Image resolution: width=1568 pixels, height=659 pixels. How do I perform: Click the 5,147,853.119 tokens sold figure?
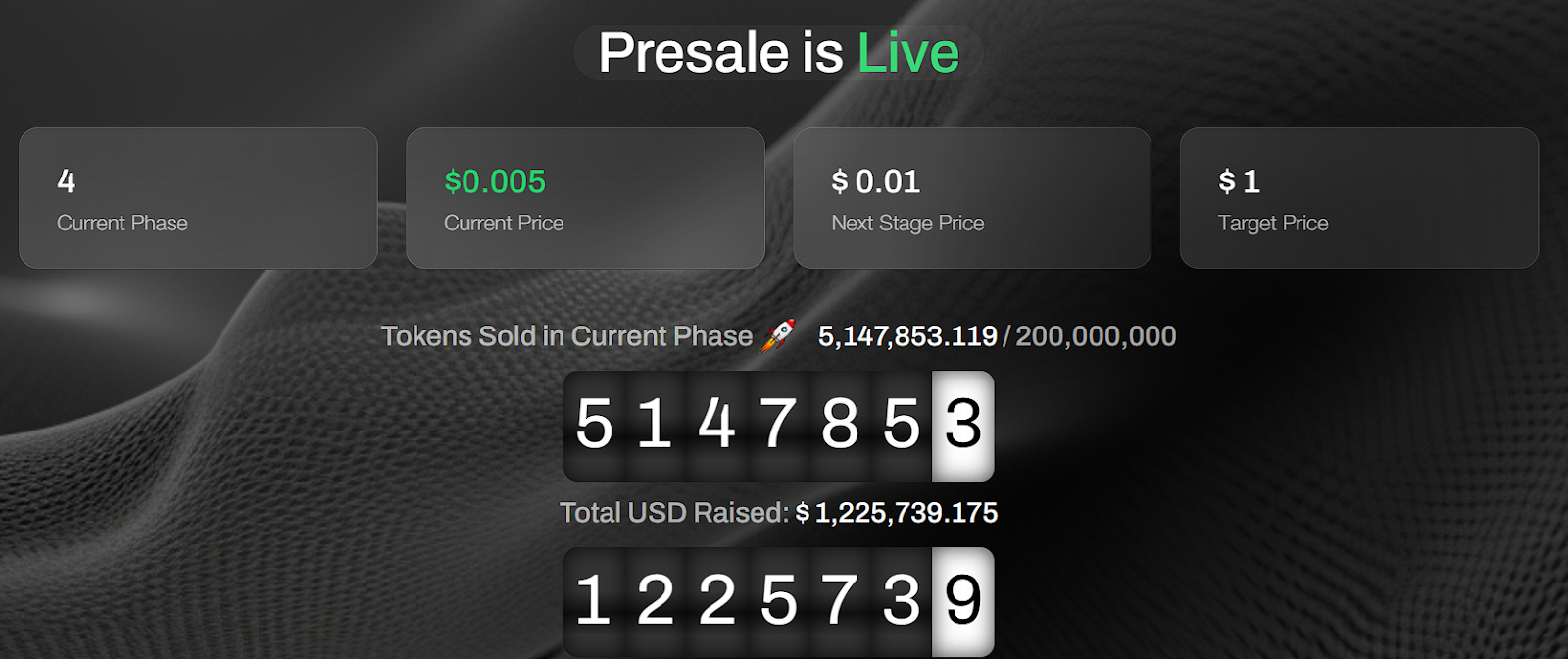coord(907,336)
